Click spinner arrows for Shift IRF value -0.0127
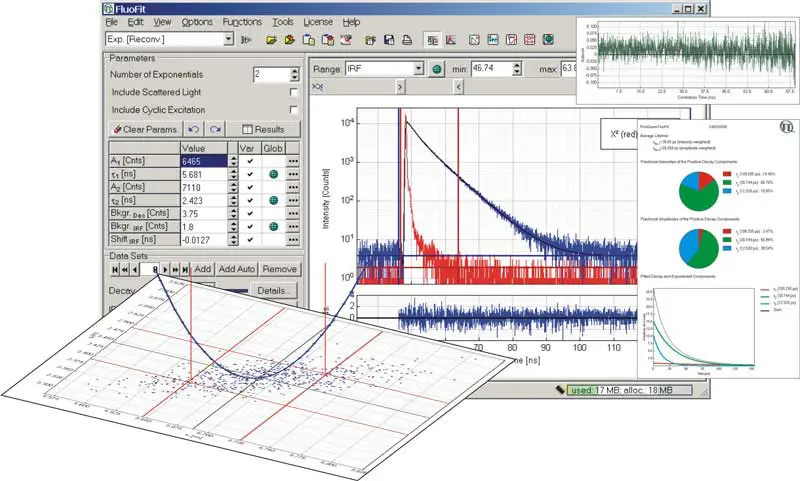The image size is (800, 481). (233, 240)
